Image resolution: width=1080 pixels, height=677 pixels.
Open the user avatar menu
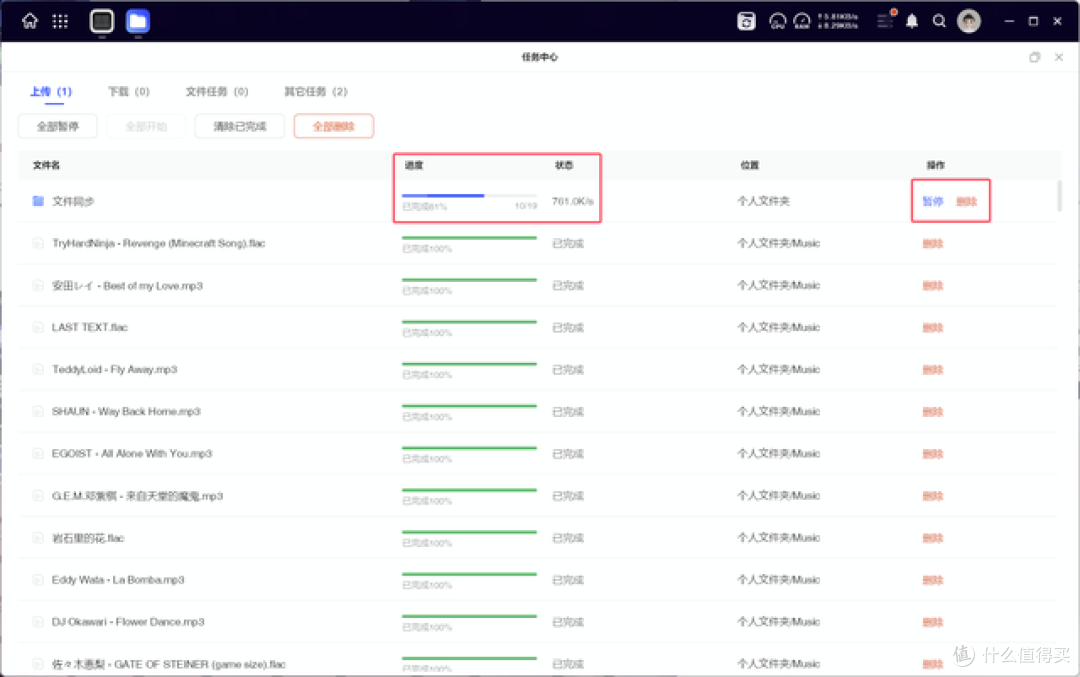969,21
